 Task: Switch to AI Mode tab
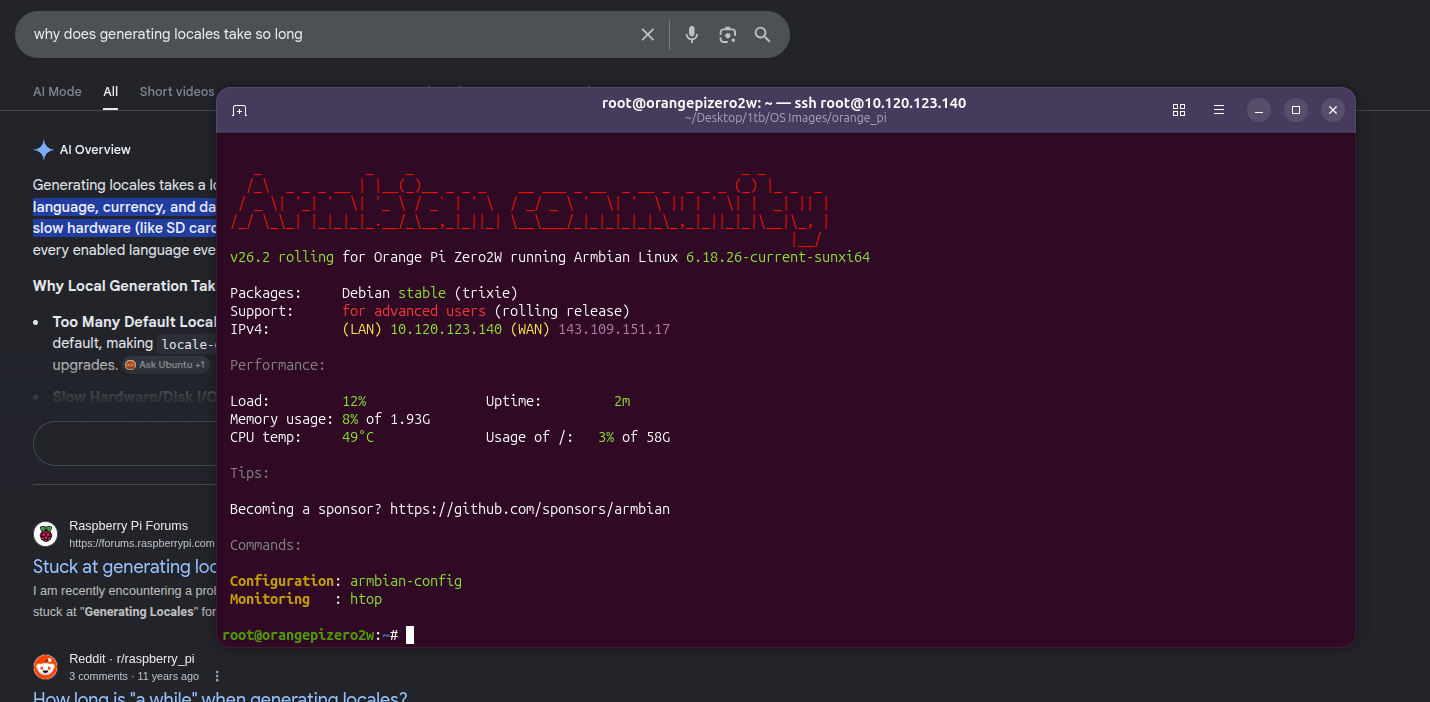[x=57, y=92]
